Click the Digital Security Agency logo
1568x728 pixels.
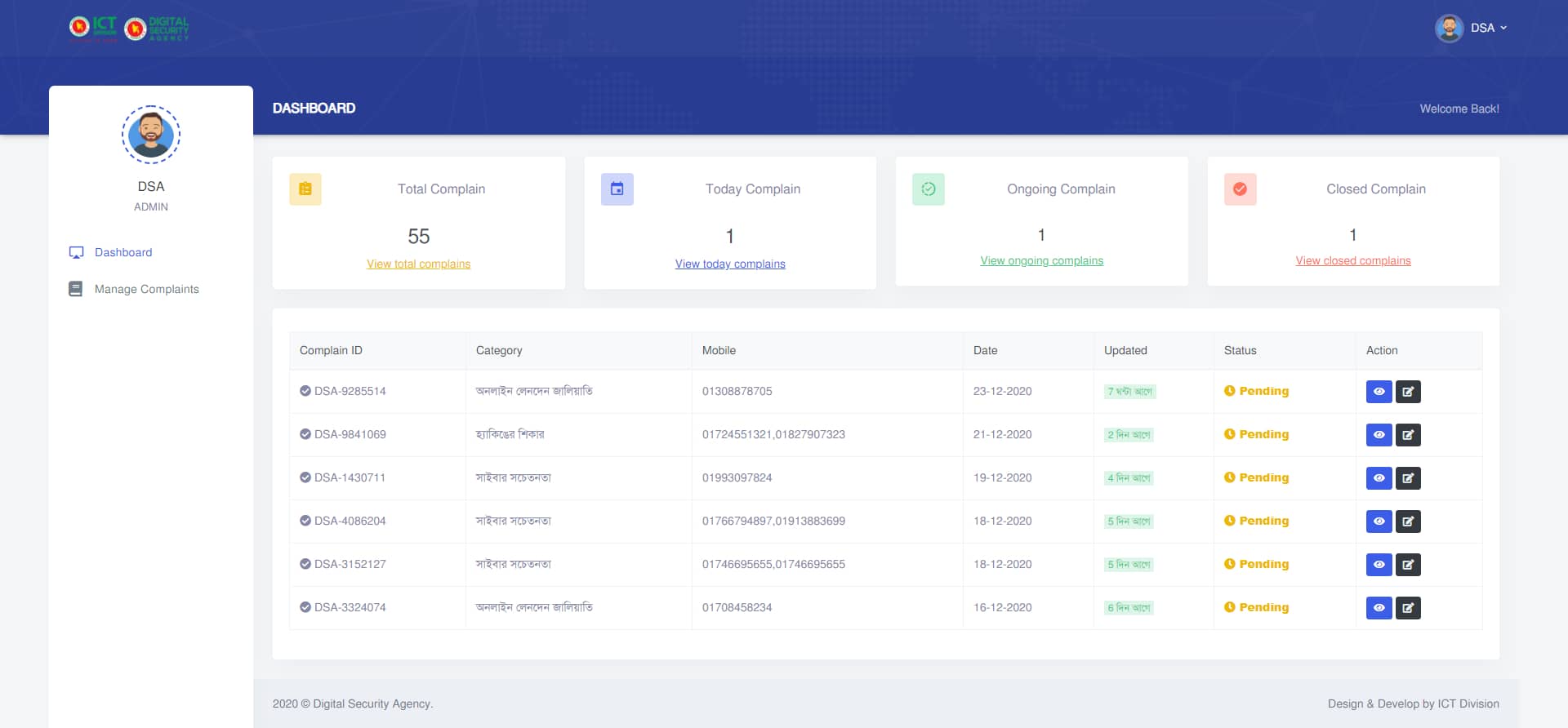tap(156, 29)
